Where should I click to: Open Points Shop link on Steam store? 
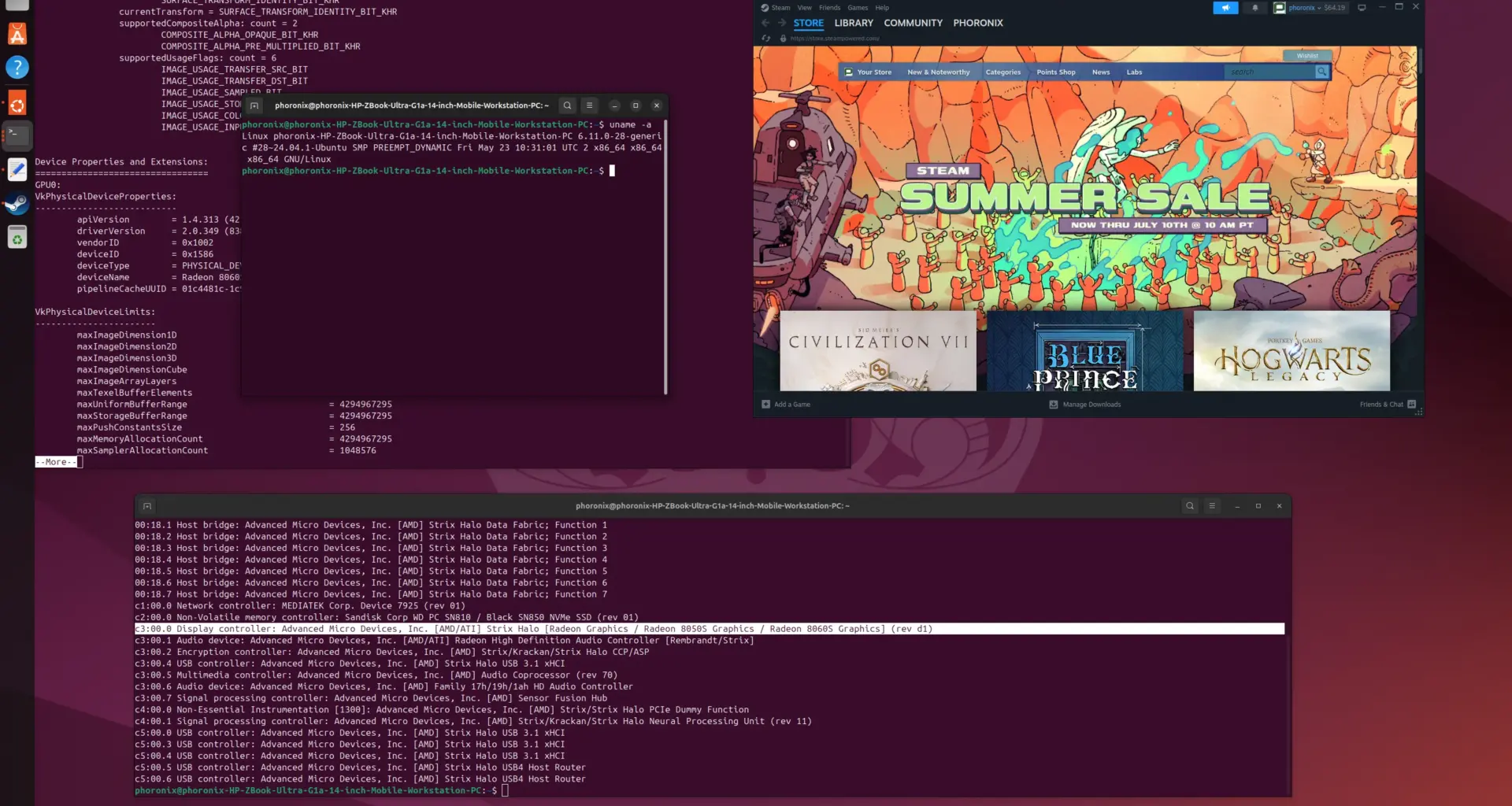click(1056, 72)
